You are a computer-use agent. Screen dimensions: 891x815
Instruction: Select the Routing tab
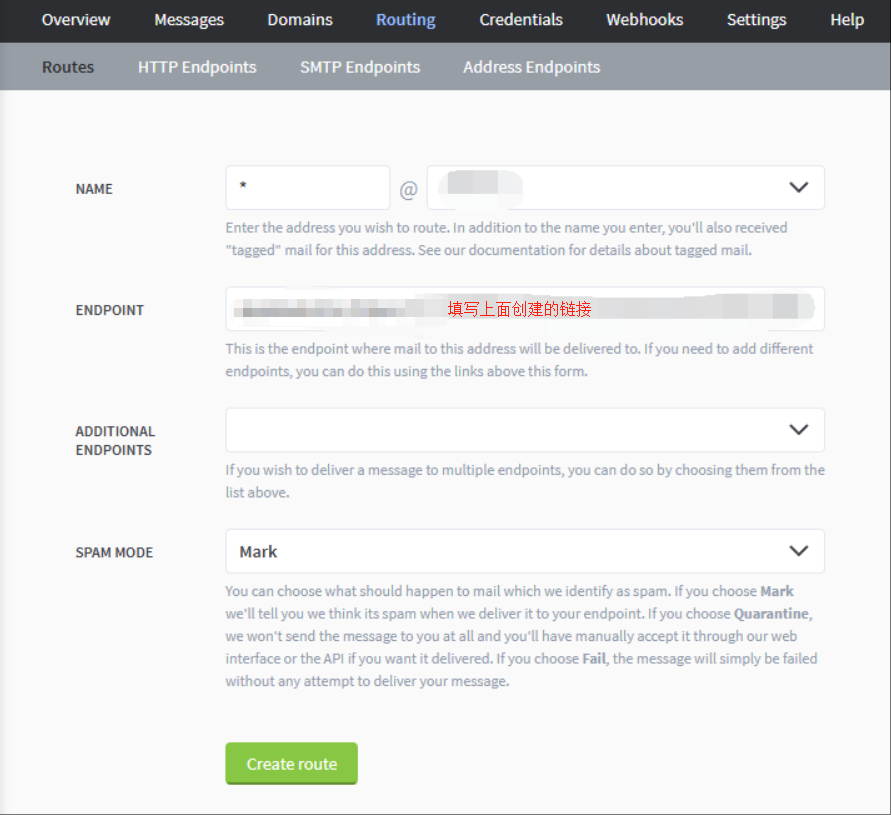coord(405,20)
